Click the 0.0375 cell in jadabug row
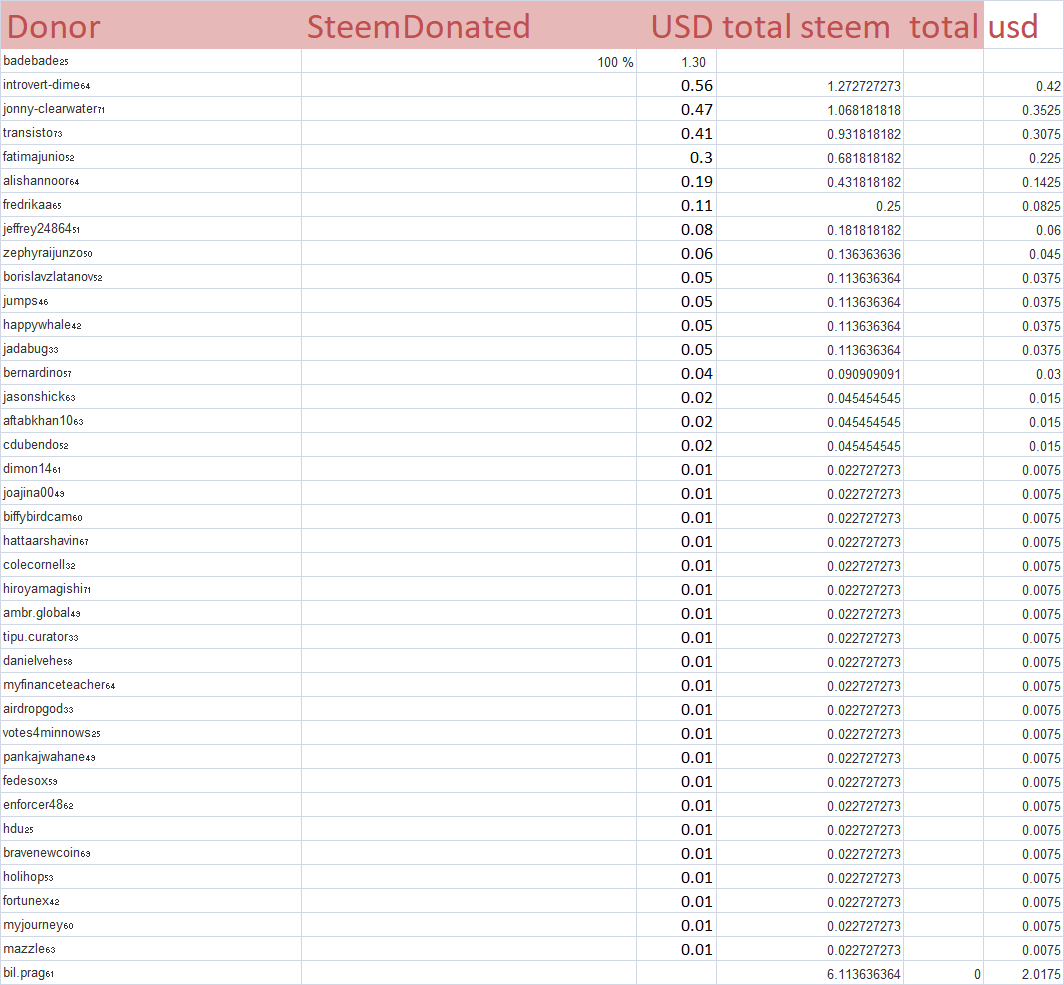Screen dimensions: 1064x985 1024,349
